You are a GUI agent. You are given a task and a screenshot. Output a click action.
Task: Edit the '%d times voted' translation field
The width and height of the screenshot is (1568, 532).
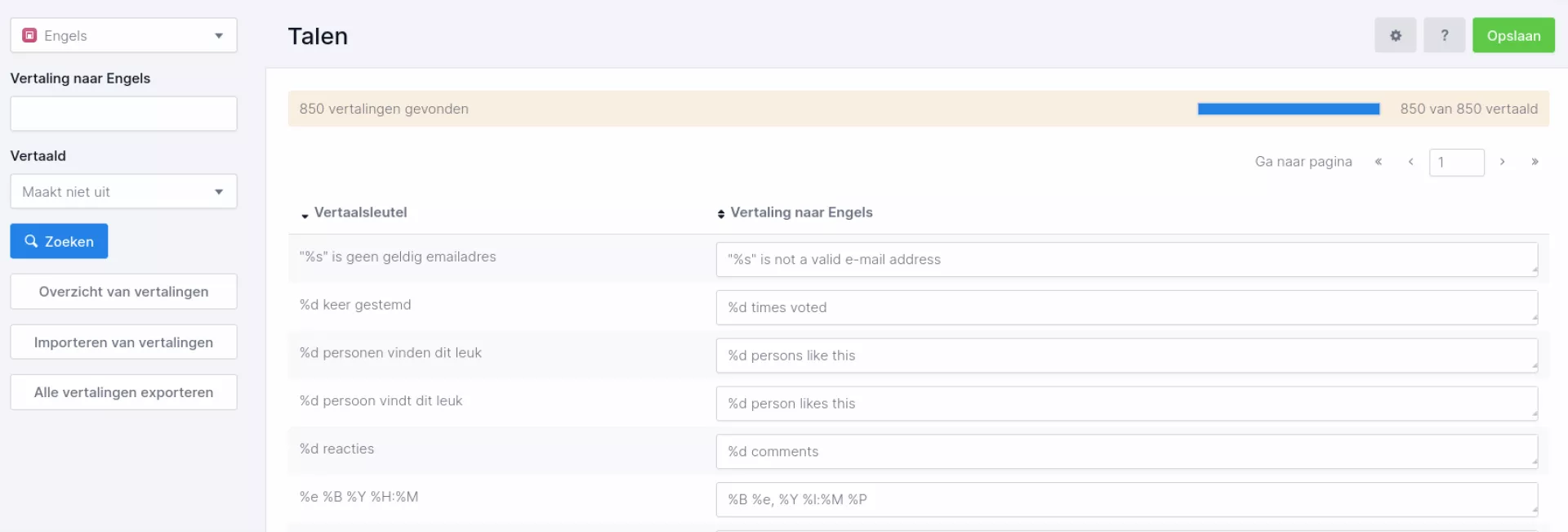[x=1126, y=307]
